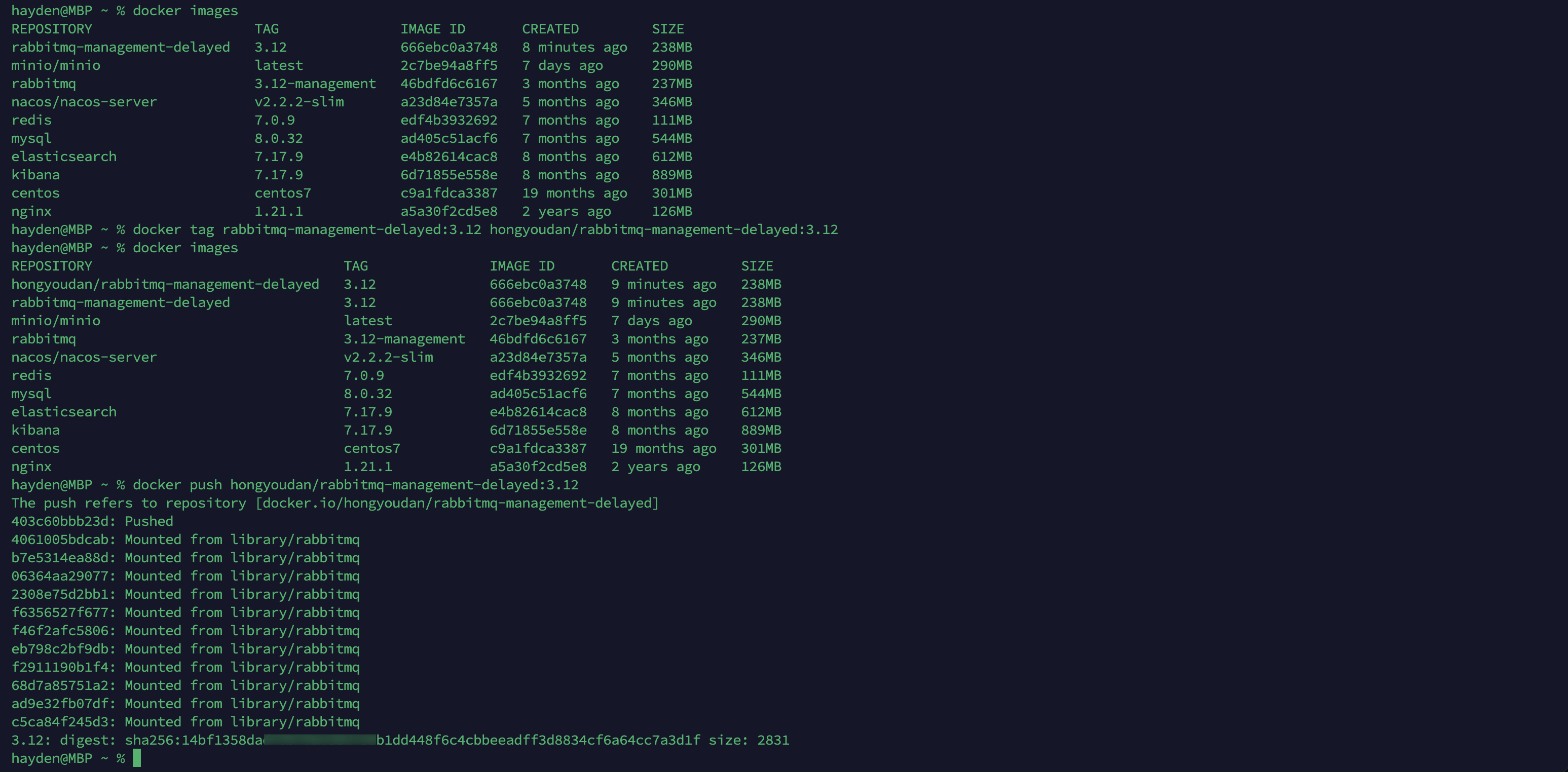The width and height of the screenshot is (1568, 772).
Task: Click the centos7 tag in the second table
Action: pos(371,448)
